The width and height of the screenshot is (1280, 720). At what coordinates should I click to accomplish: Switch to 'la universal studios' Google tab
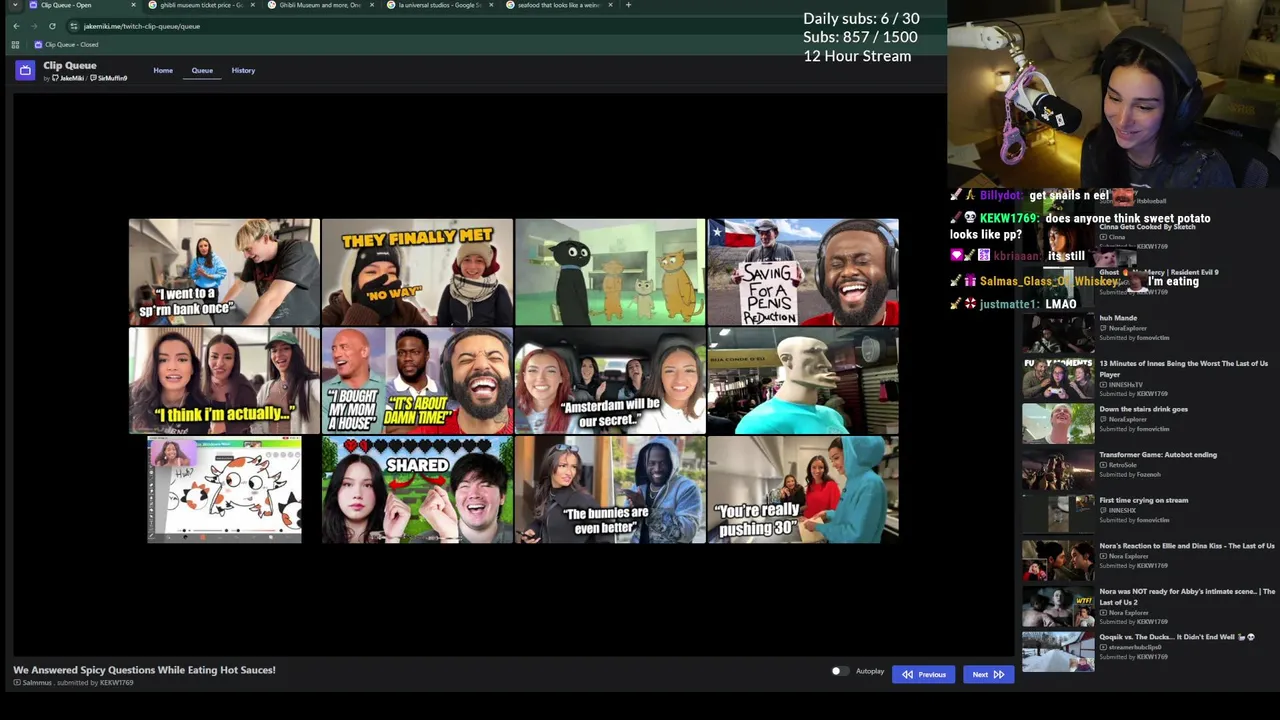pos(439,5)
